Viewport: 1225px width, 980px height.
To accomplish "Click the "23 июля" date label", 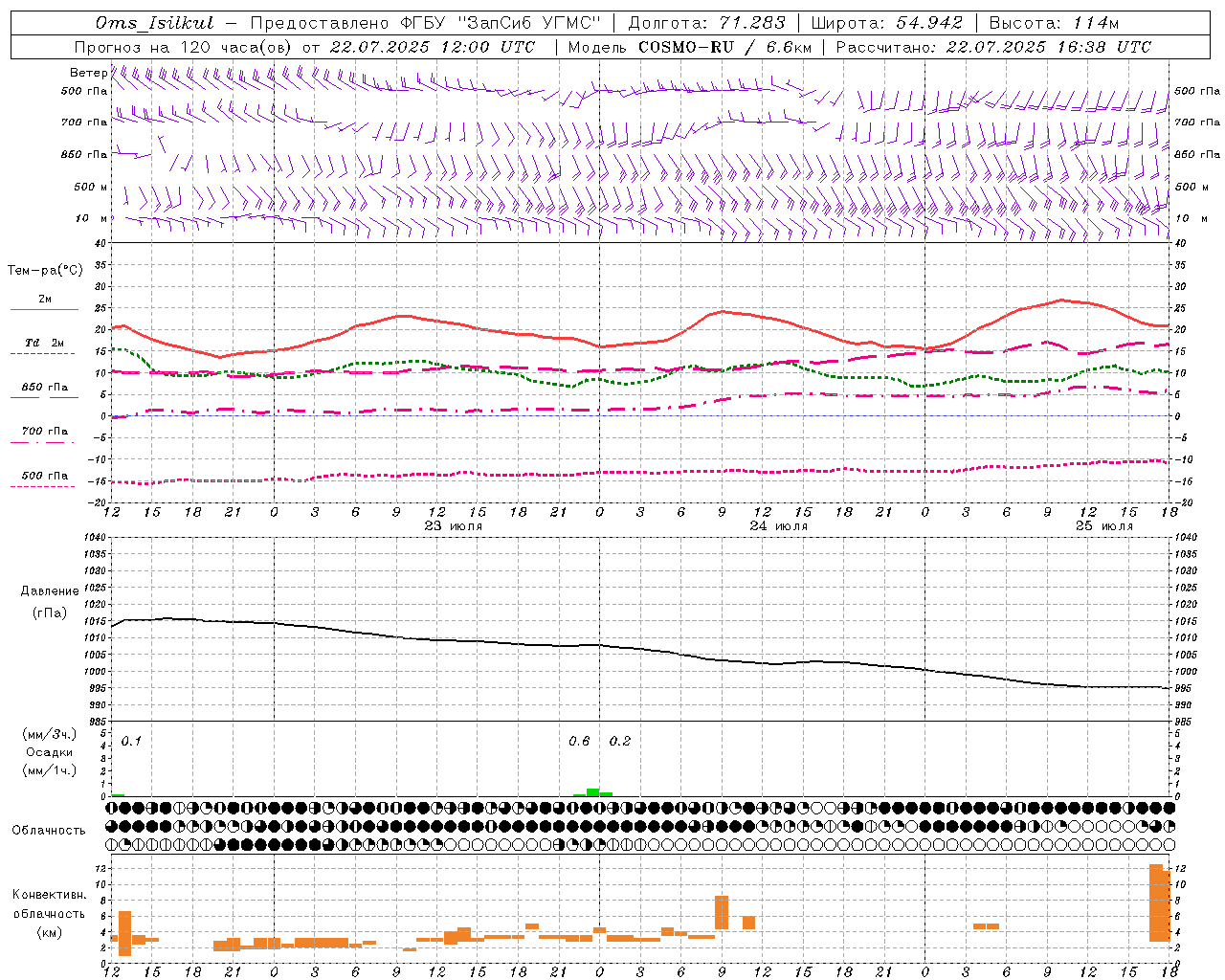I will pos(454,526).
